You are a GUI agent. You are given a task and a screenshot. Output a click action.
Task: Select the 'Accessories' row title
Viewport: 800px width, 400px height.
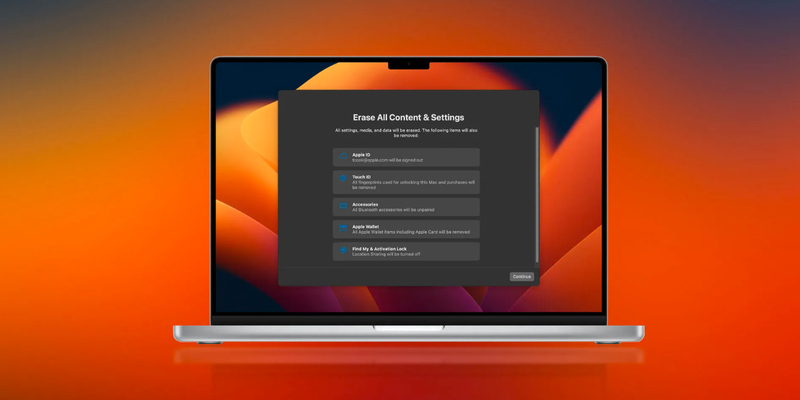(365, 204)
